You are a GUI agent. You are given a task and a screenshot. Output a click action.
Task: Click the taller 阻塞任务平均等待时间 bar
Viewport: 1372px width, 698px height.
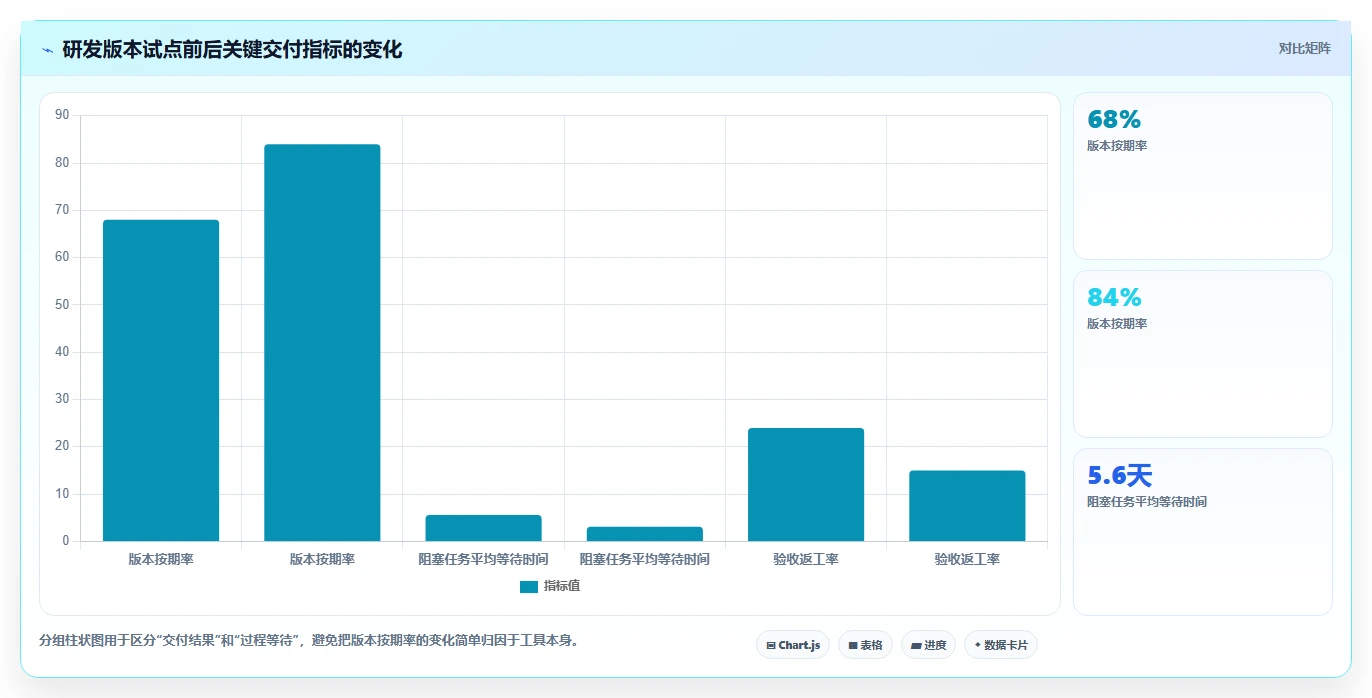484,528
